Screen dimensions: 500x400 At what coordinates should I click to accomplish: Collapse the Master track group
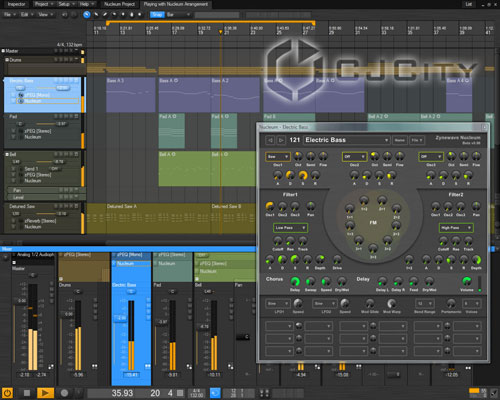(x=3, y=51)
